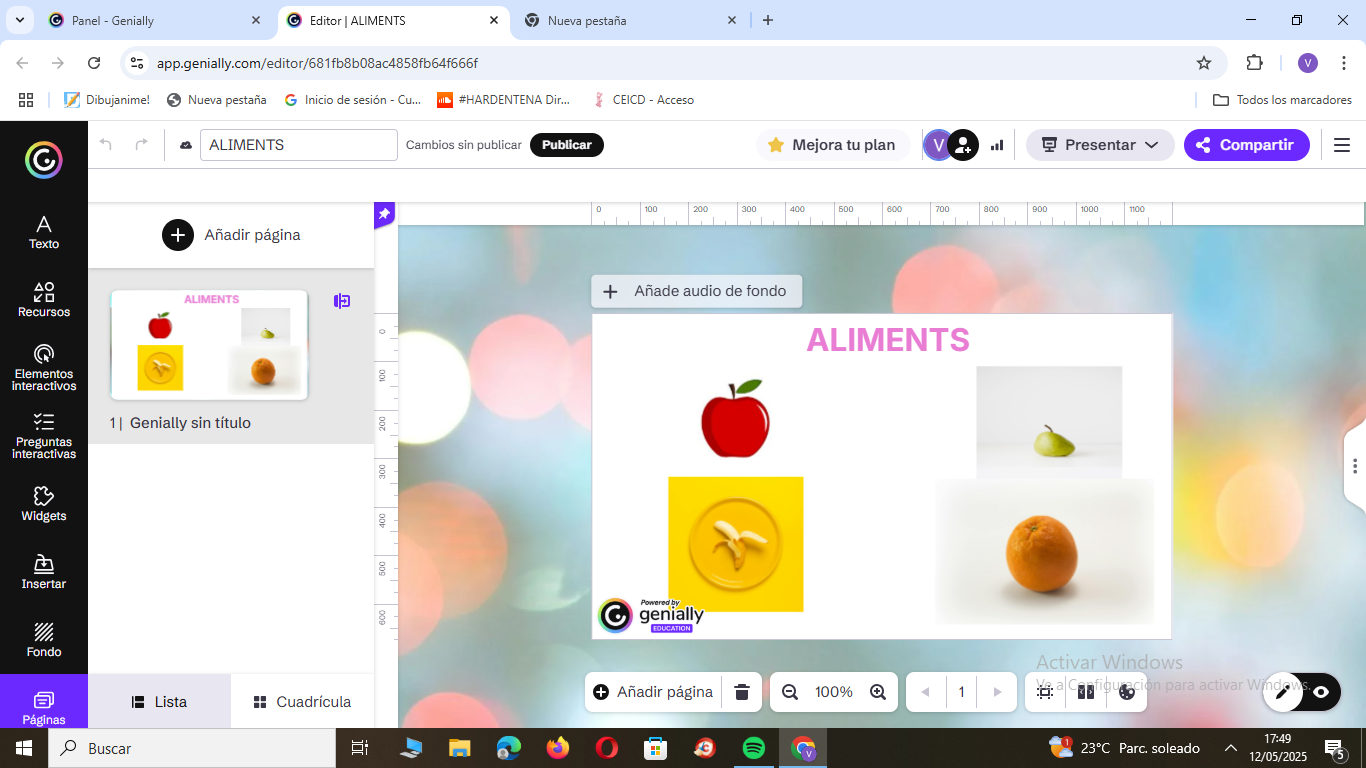Viewport: 1366px width, 768px height.
Task: Open the Elementos interactivos panel
Action: 43,367
